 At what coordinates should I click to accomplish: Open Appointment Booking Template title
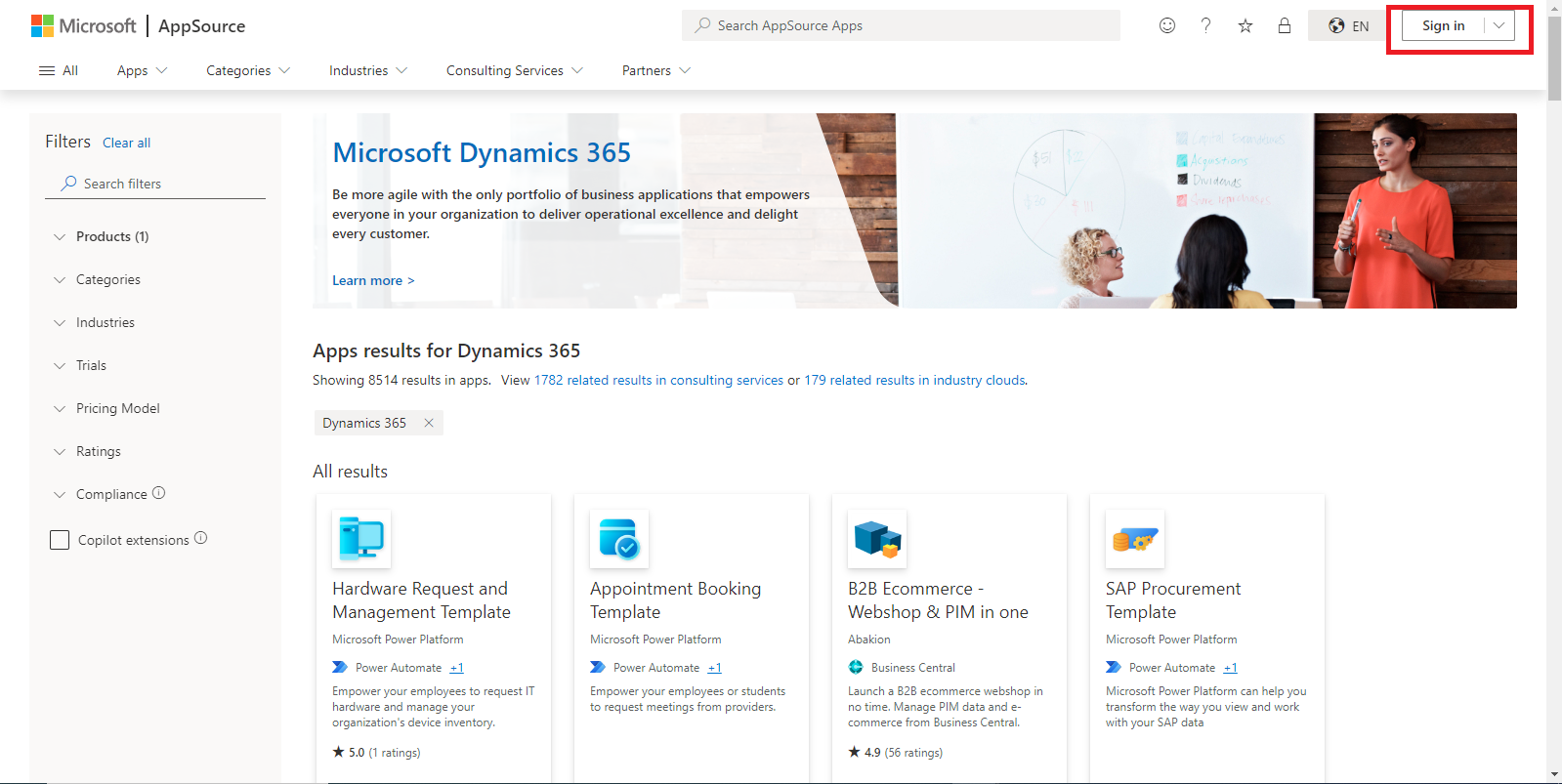pyautogui.click(x=676, y=600)
